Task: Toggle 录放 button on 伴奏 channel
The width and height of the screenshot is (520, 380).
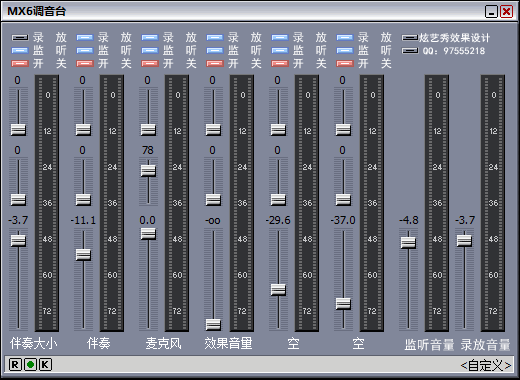Action: point(85,38)
